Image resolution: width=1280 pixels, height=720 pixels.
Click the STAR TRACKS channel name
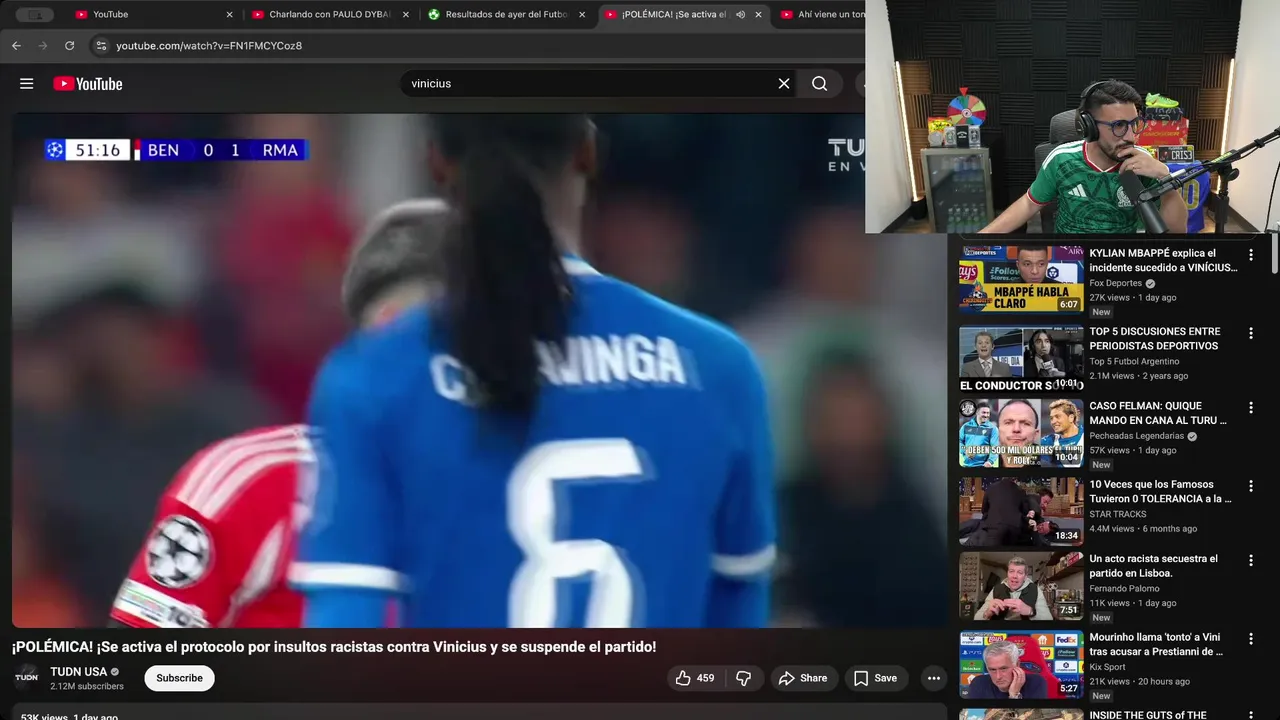coord(1118,514)
